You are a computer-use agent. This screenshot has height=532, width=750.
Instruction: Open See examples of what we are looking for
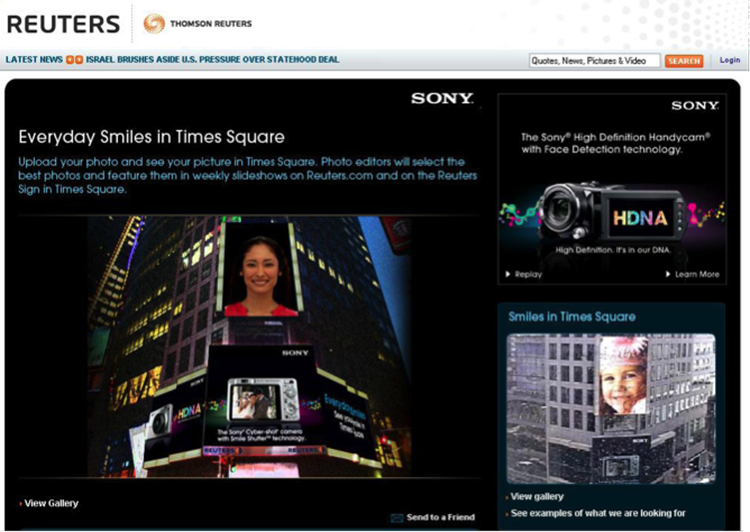tap(598, 513)
